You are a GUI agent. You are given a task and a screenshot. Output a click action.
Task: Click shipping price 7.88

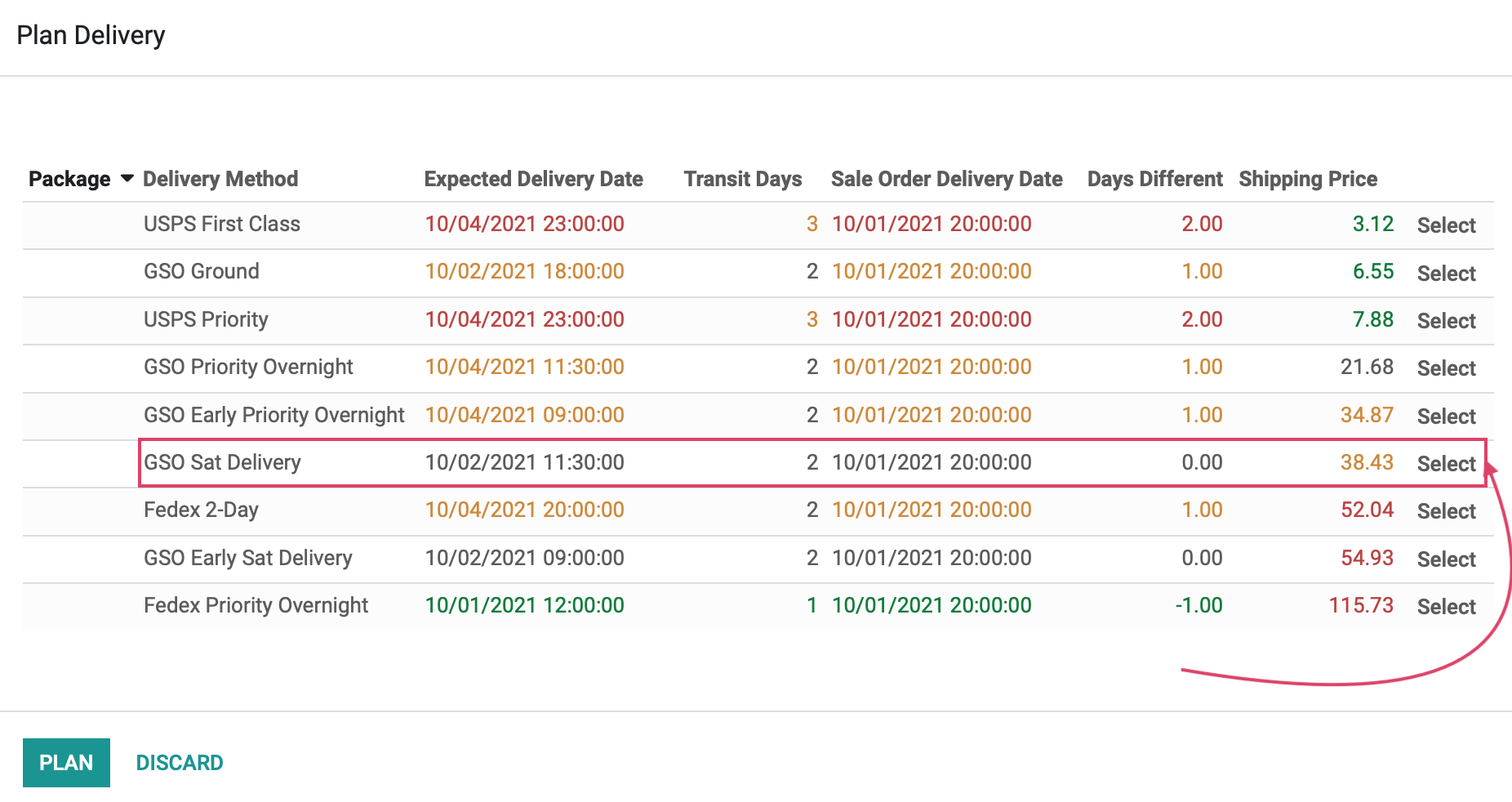(1373, 319)
